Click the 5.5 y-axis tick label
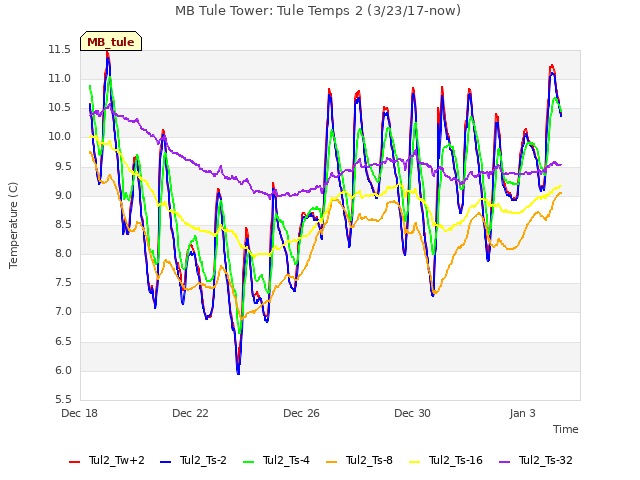 (x=63, y=400)
